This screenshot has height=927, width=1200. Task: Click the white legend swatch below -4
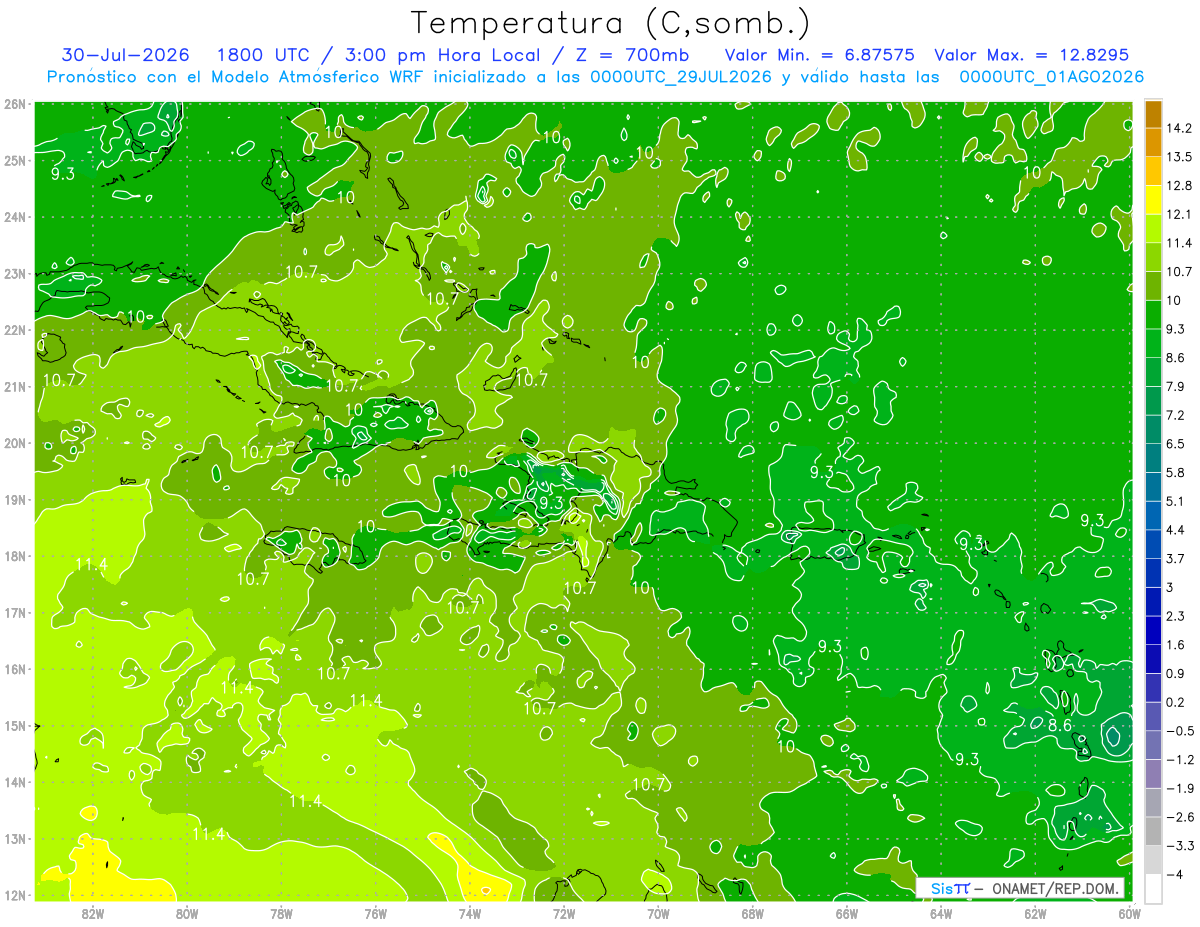[x=1153, y=888]
